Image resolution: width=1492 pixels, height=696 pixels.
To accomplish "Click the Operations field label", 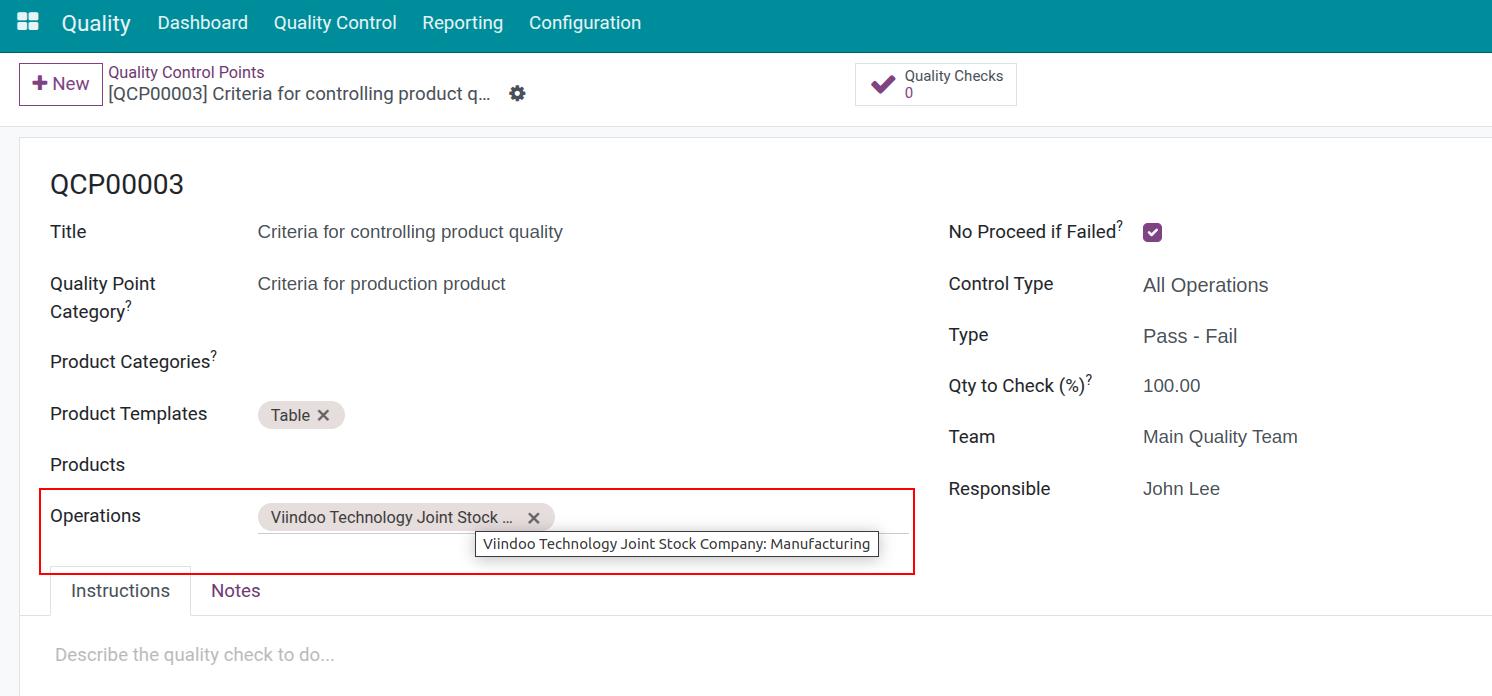I will coord(95,516).
